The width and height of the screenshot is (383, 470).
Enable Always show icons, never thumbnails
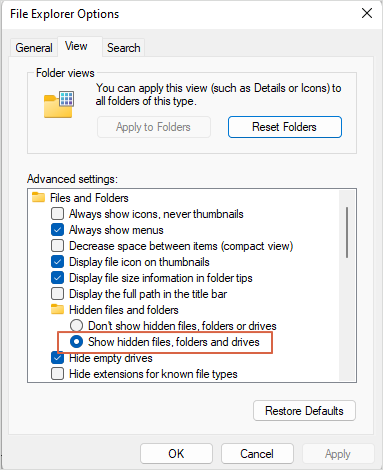click(57, 213)
